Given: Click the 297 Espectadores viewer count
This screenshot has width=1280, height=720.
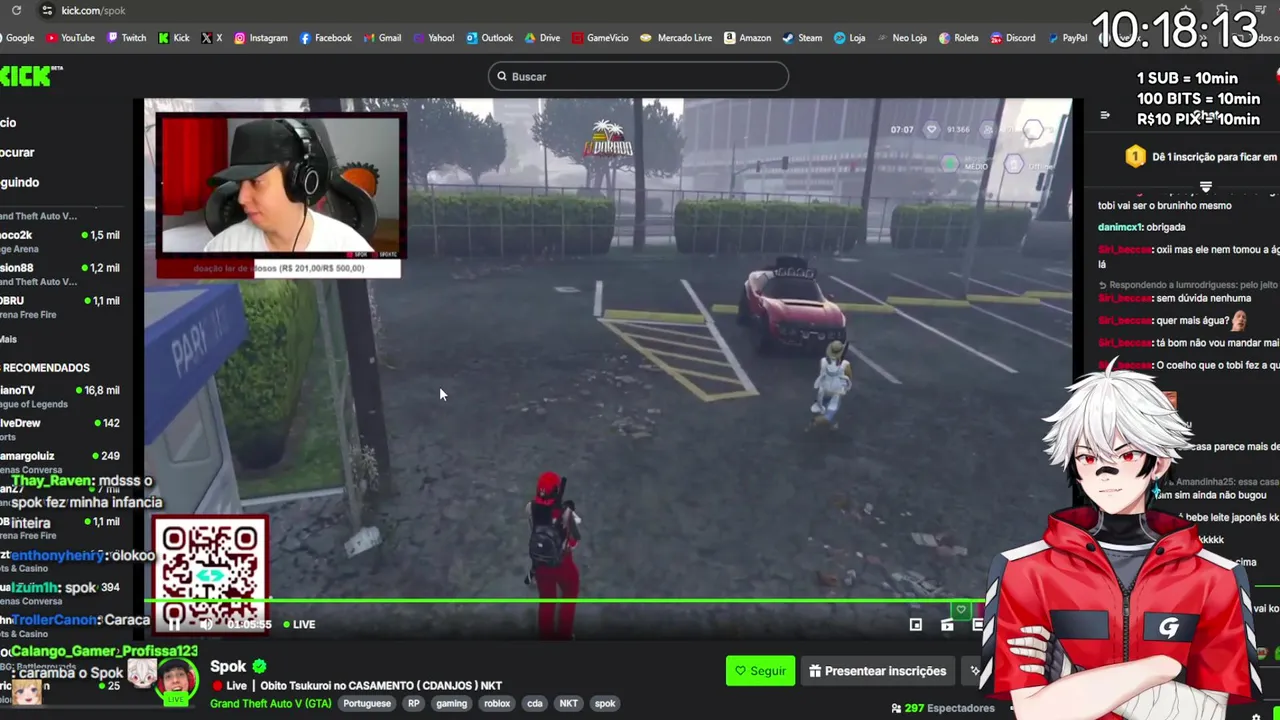Looking at the screenshot, I should [x=943, y=708].
